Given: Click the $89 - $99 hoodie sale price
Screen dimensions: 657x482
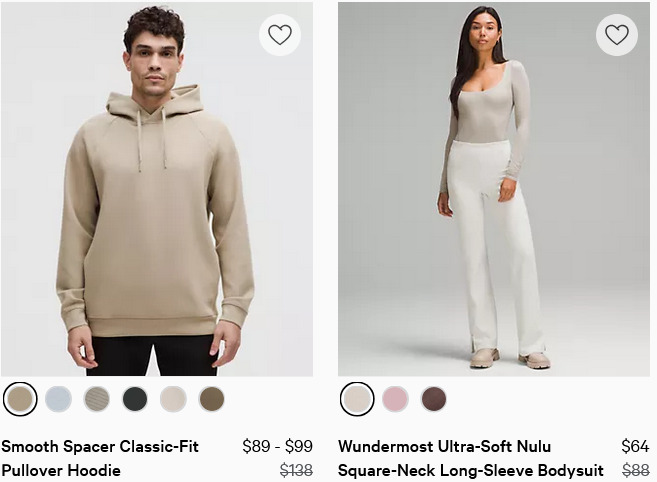Looking at the screenshot, I should click(x=277, y=446).
